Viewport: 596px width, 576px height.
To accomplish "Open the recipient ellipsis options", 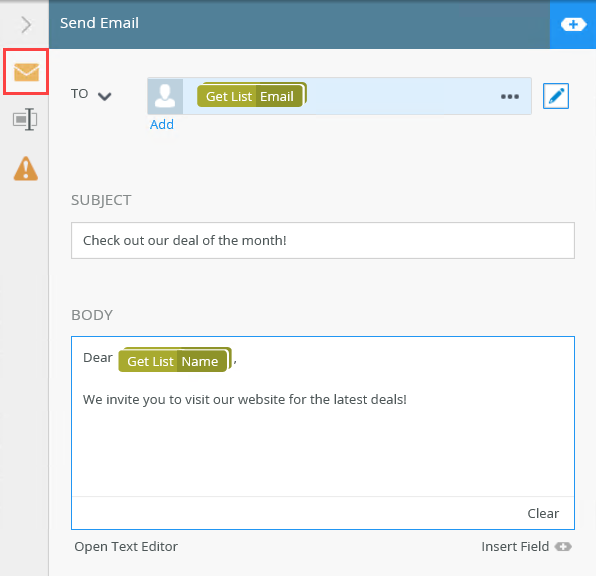I will coord(510,97).
